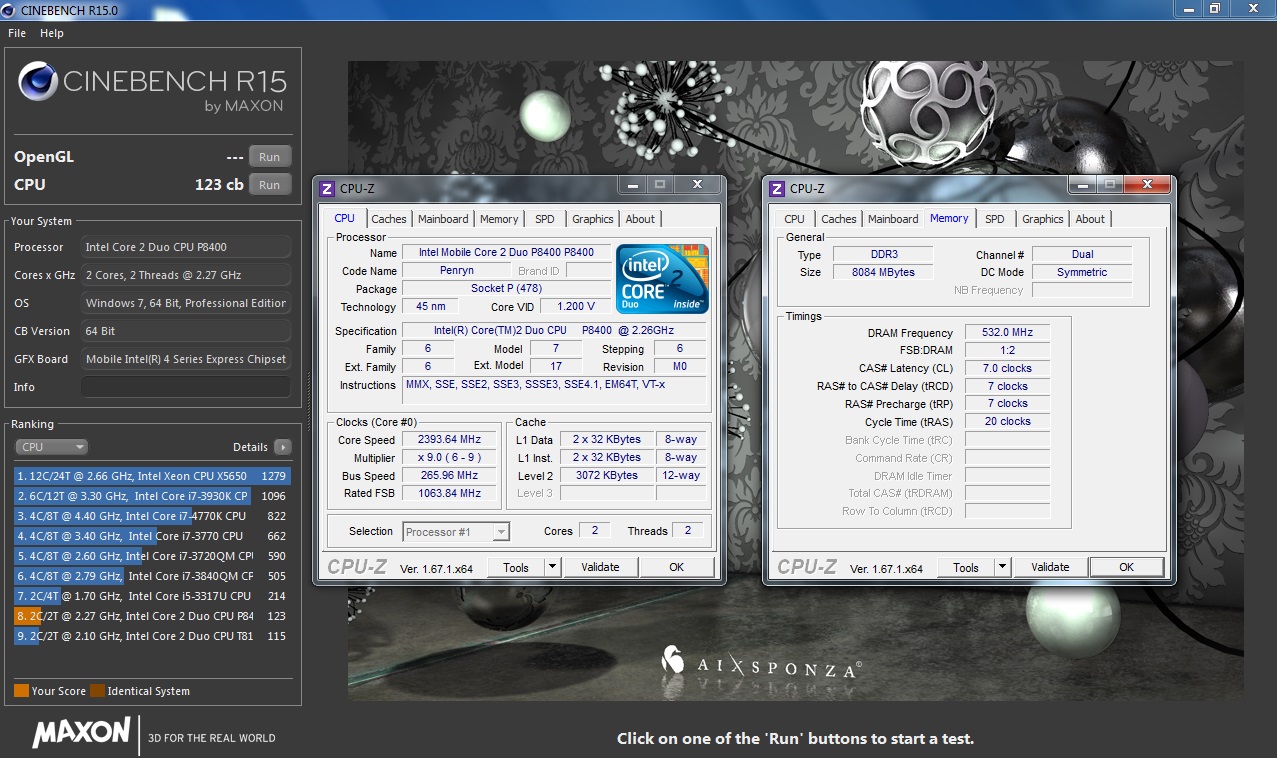Switch to Mainboard tab in right CPU-Z window
The width and height of the screenshot is (1277, 758).
(893, 219)
